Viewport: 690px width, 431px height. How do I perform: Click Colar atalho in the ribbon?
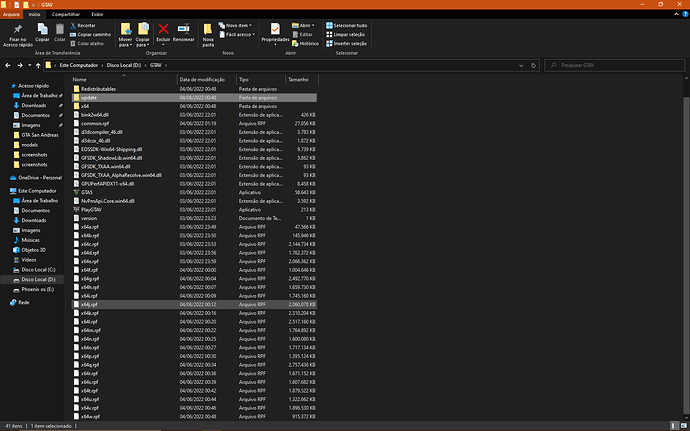[87, 44]
